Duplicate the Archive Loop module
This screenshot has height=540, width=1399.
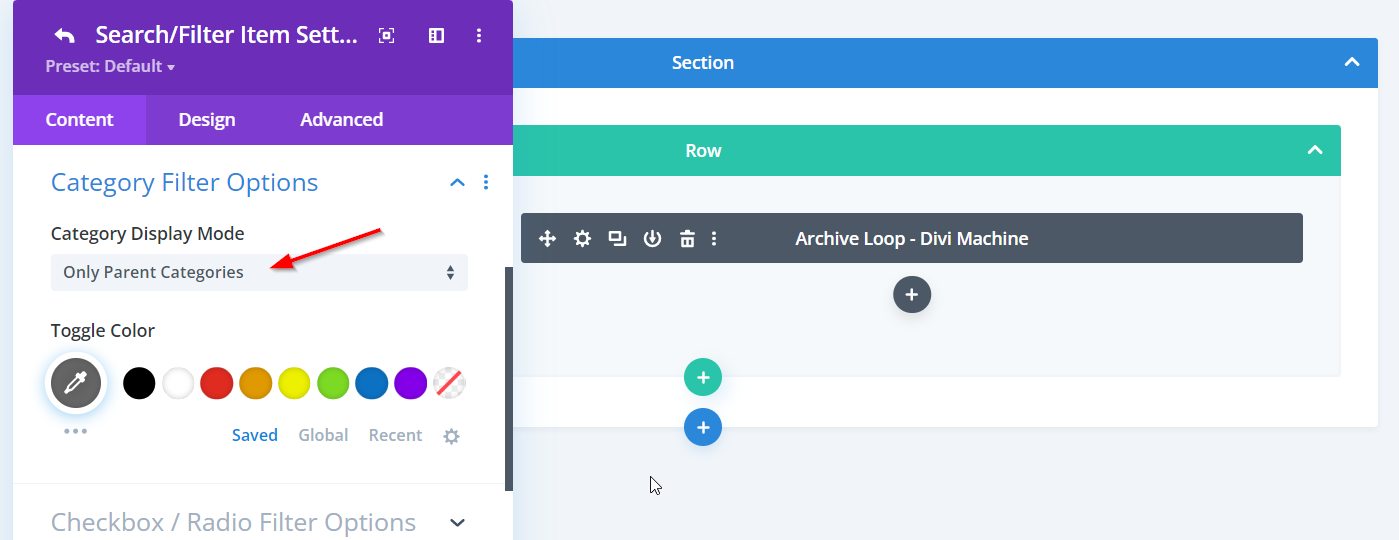tap(617, 238)
